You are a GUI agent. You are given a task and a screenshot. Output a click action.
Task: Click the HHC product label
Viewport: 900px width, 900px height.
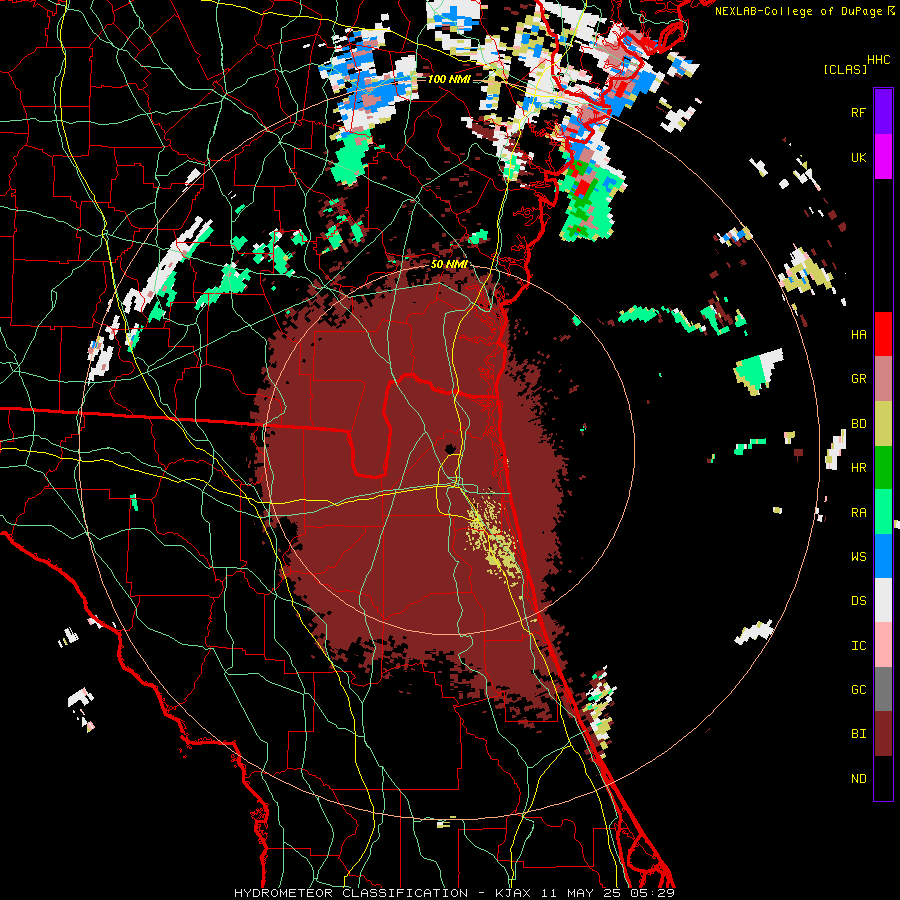(879, 59)
